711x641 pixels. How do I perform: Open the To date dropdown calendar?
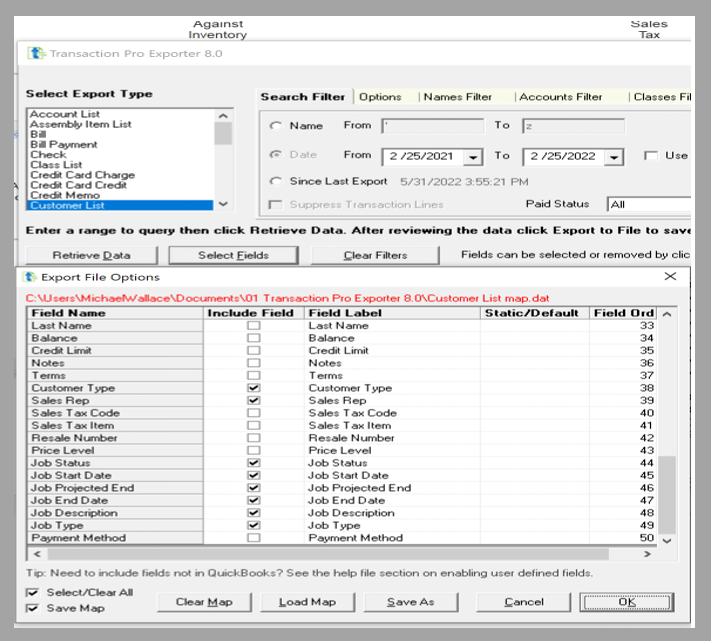(x=614, y=157)
